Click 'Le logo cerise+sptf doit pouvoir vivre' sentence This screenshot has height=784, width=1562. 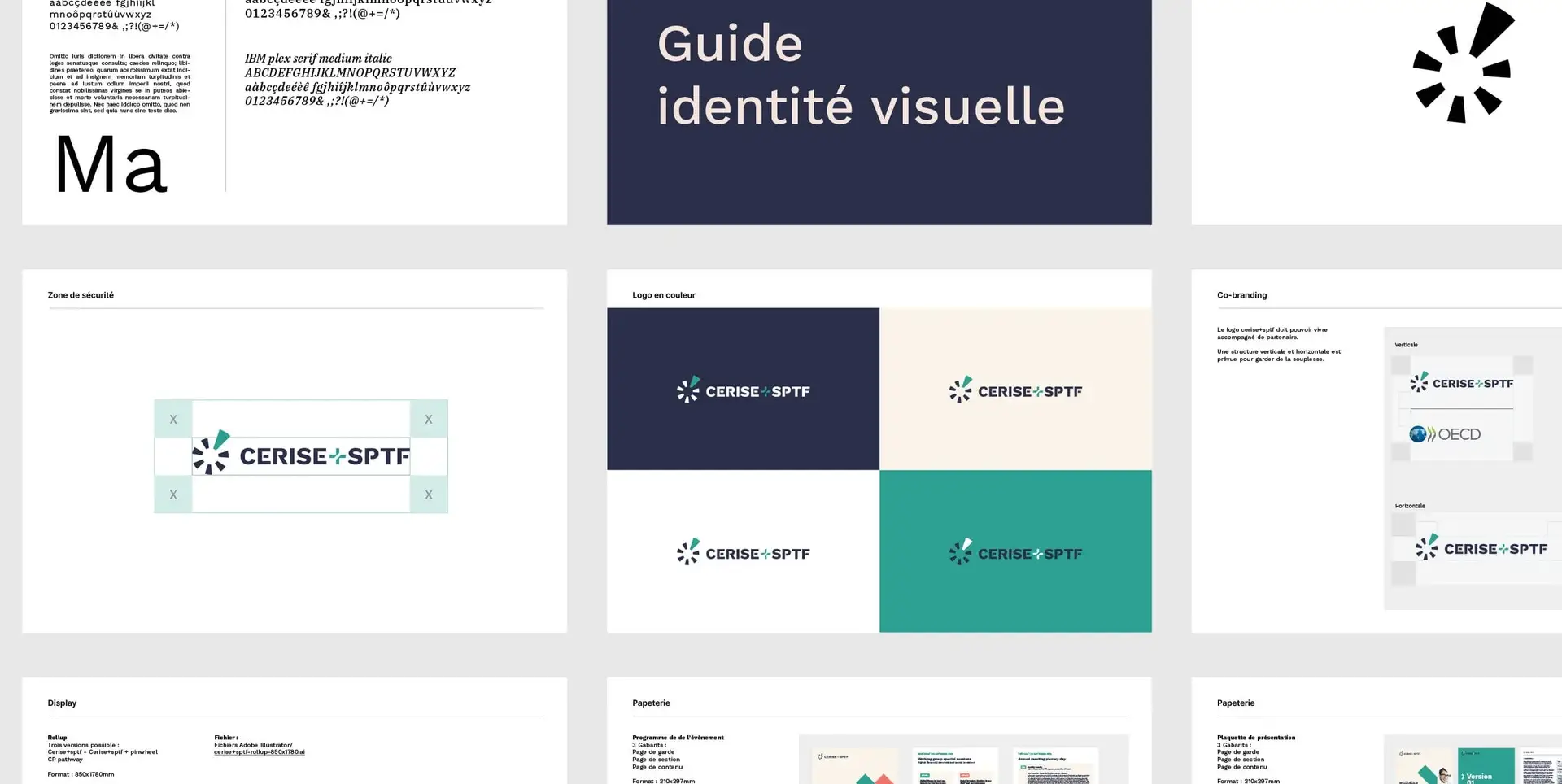[1272, 333]
